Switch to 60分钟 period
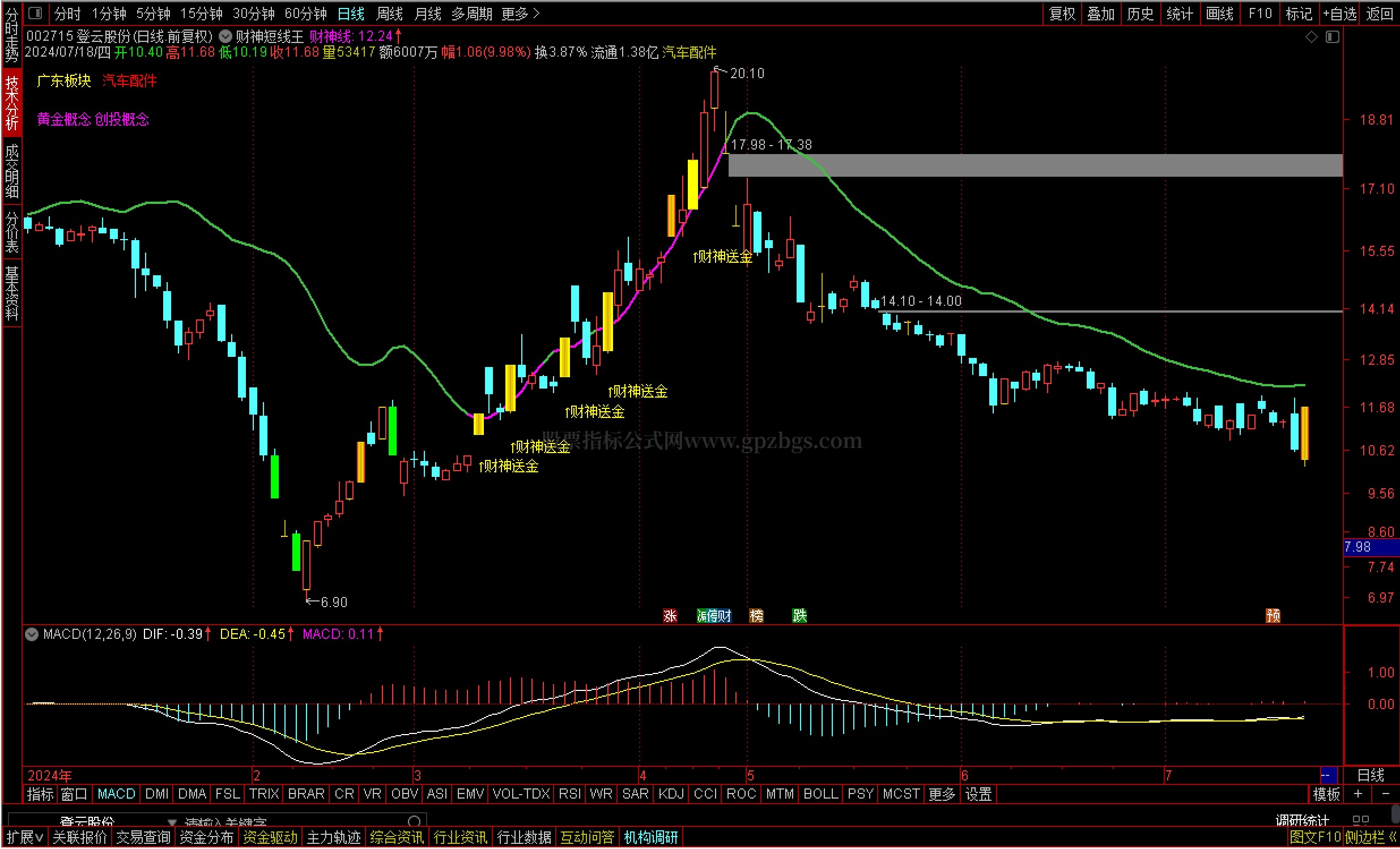 (306, 14)
